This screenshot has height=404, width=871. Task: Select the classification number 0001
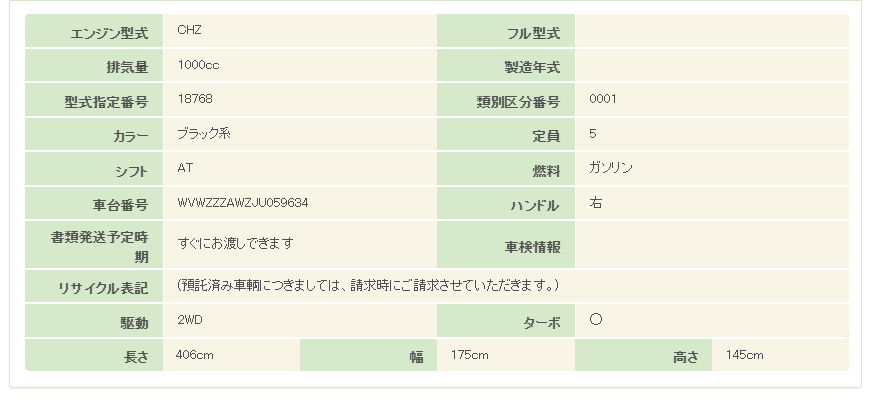click(x=603, y=99)
